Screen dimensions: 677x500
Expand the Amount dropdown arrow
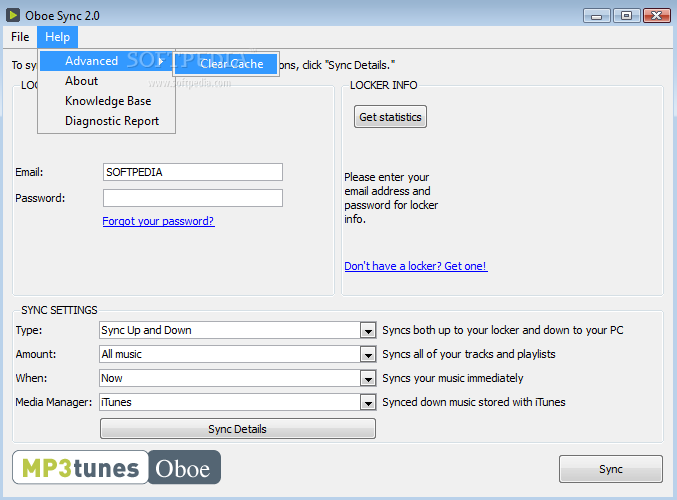[x=368, y=355]
